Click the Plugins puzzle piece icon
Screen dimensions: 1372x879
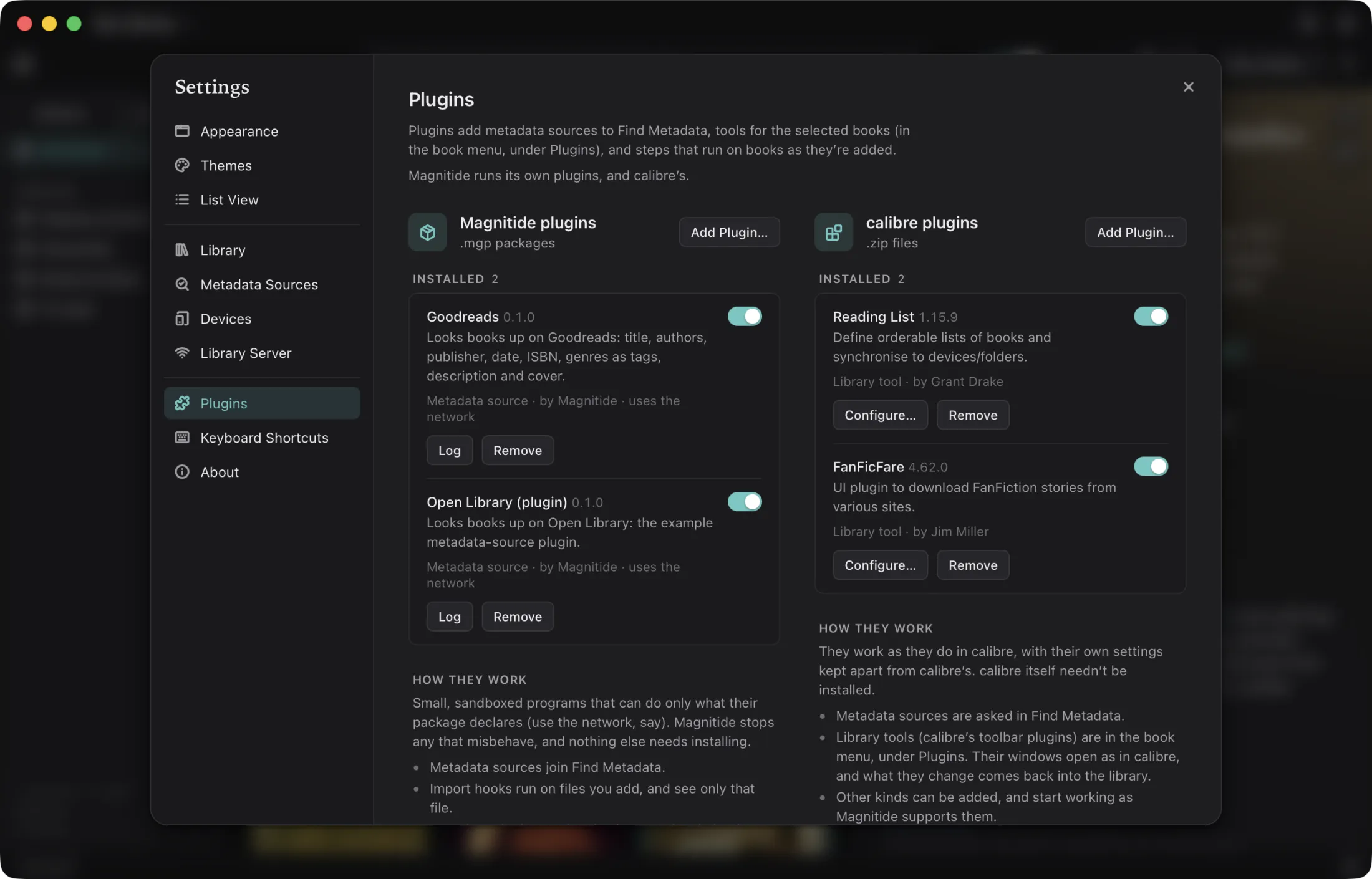click(x=182, y=403)
